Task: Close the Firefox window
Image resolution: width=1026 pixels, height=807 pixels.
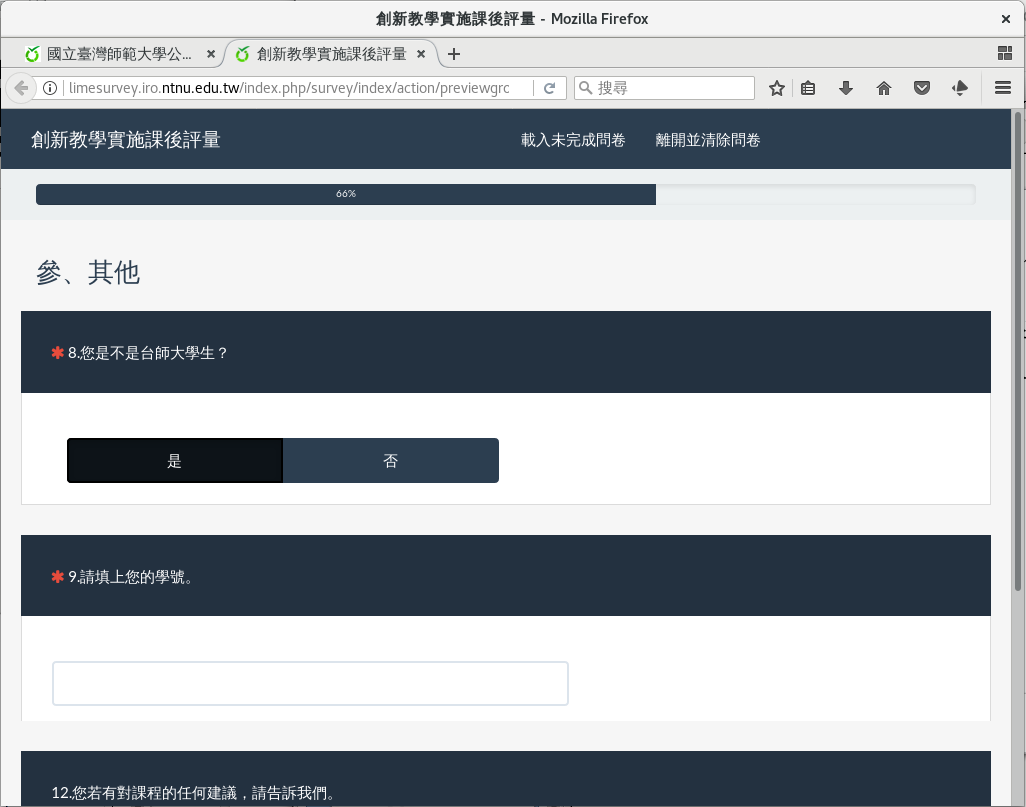Action: [x=1006, y=19]
